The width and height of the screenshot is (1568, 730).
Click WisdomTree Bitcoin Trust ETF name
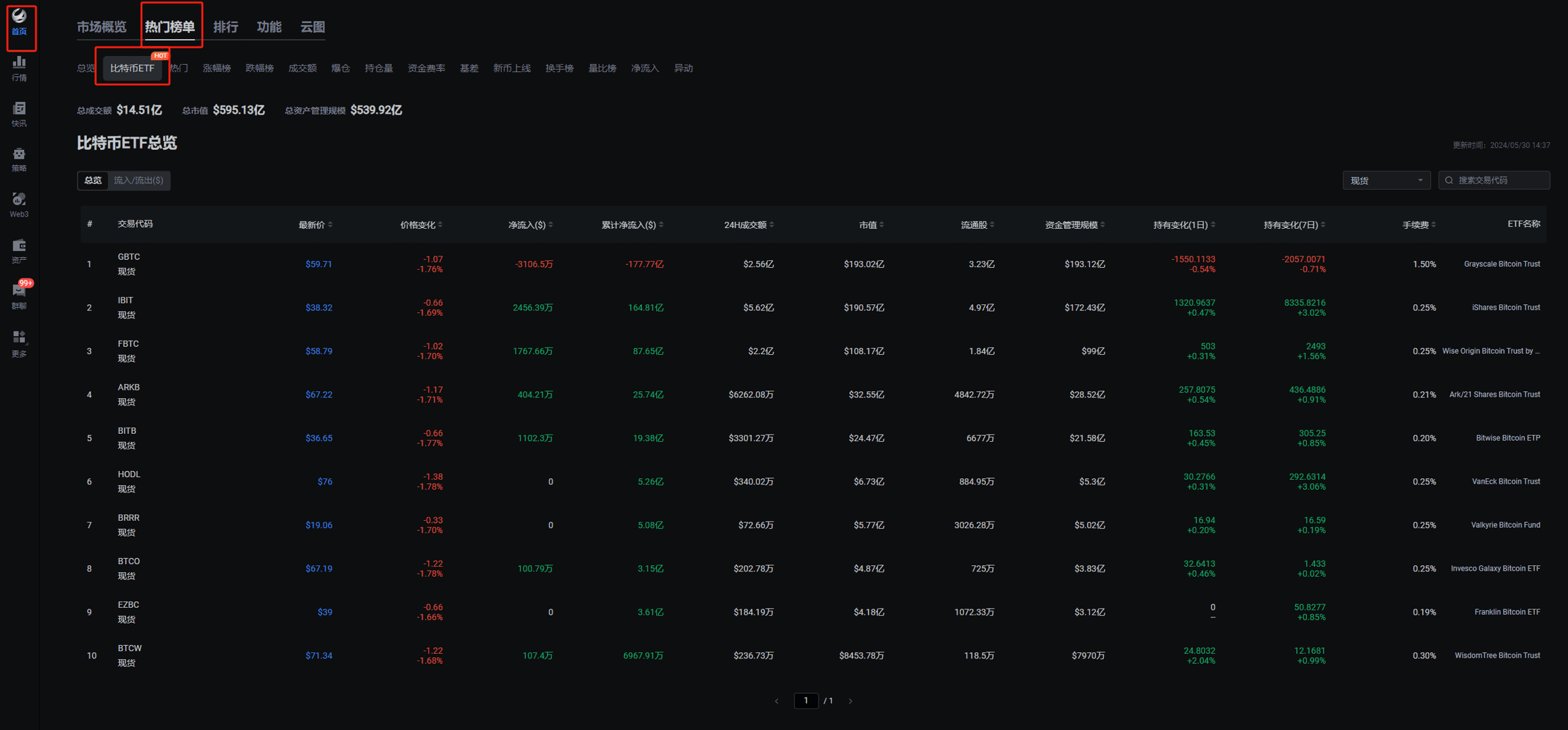click(x=1497, y=656)
